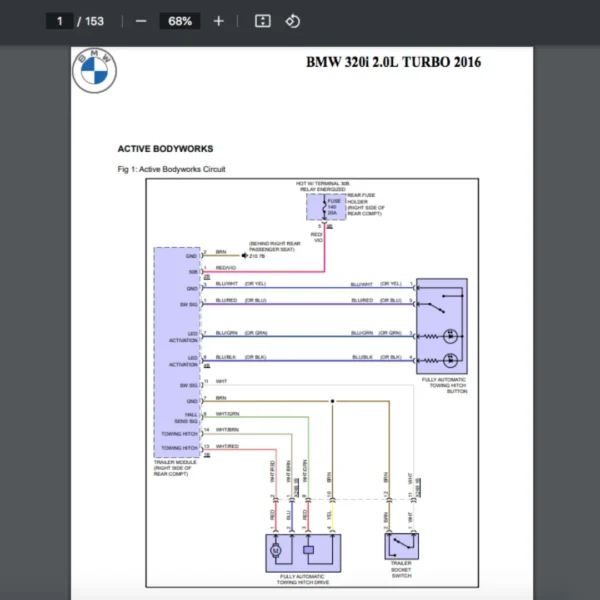The width and height of the screenshot is (600, 600).
Task: Rotate the document with the rotate icon
Action: pos(292,21)
